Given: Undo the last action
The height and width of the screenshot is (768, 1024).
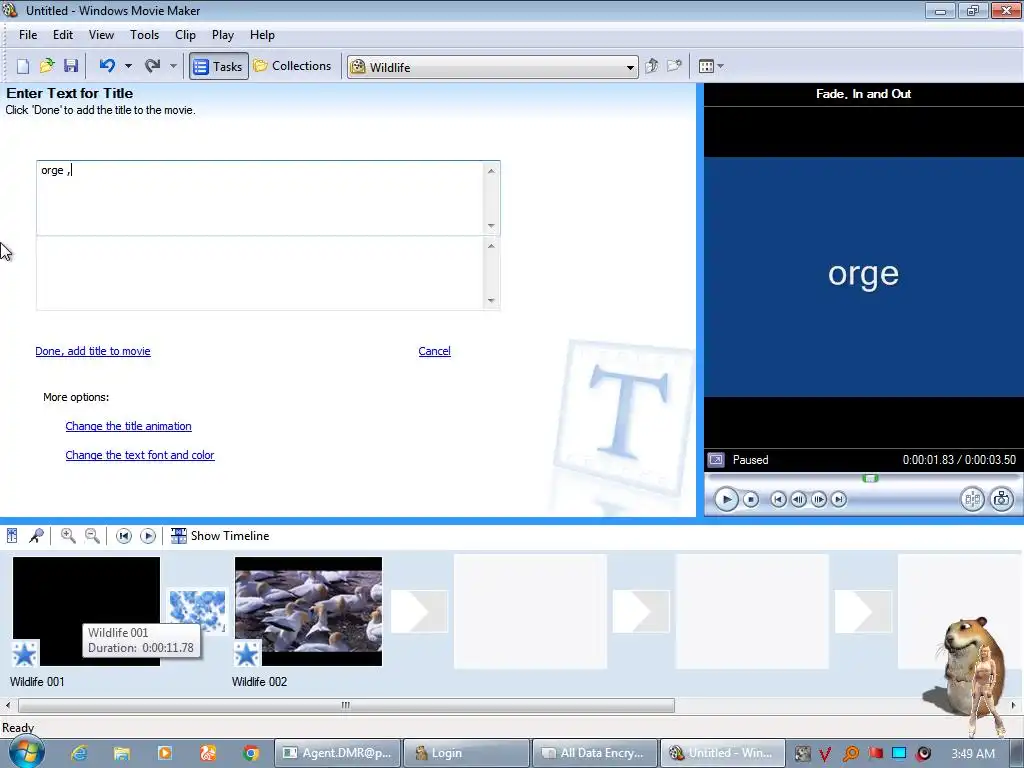Looking at the screenshot, I should coord(107,66).
